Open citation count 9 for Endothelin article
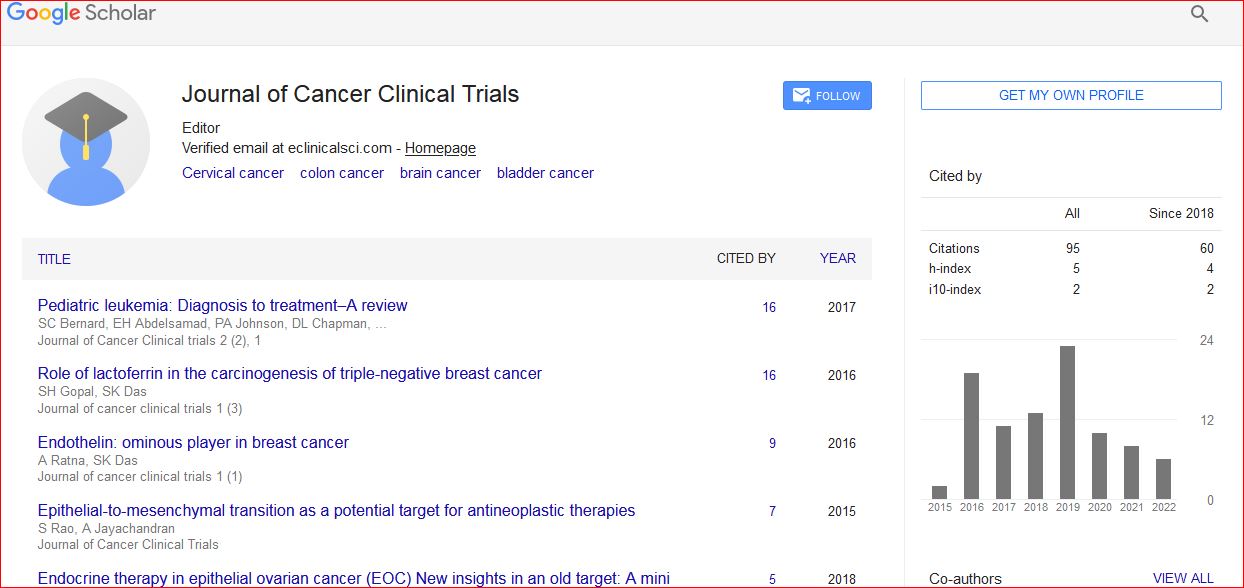The height and width of the screenshot is (588, 1244). (772, 443)
